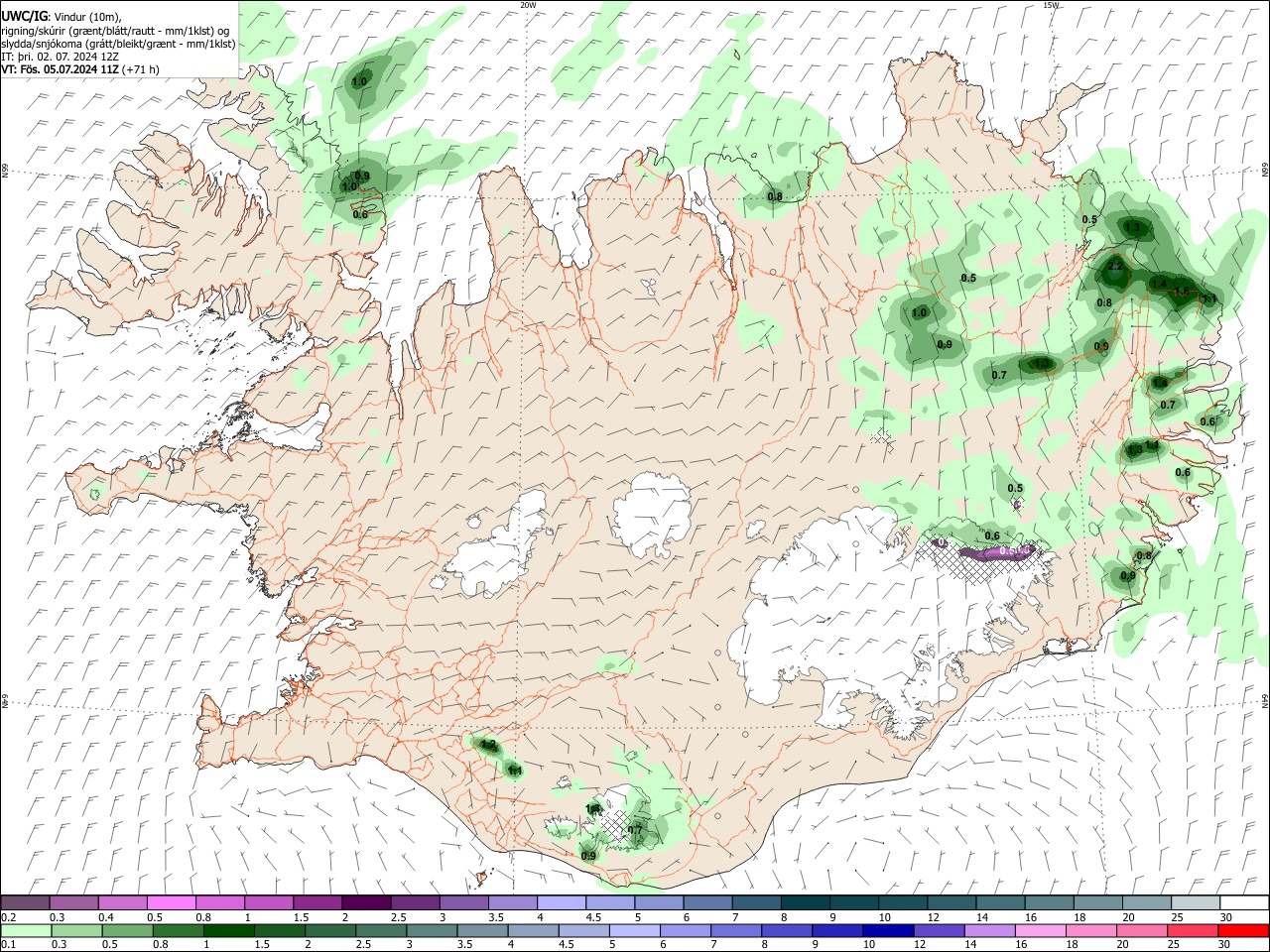
Task: Click the 'rigning/skúrir' legend description line
Action: tap(117, 30)
